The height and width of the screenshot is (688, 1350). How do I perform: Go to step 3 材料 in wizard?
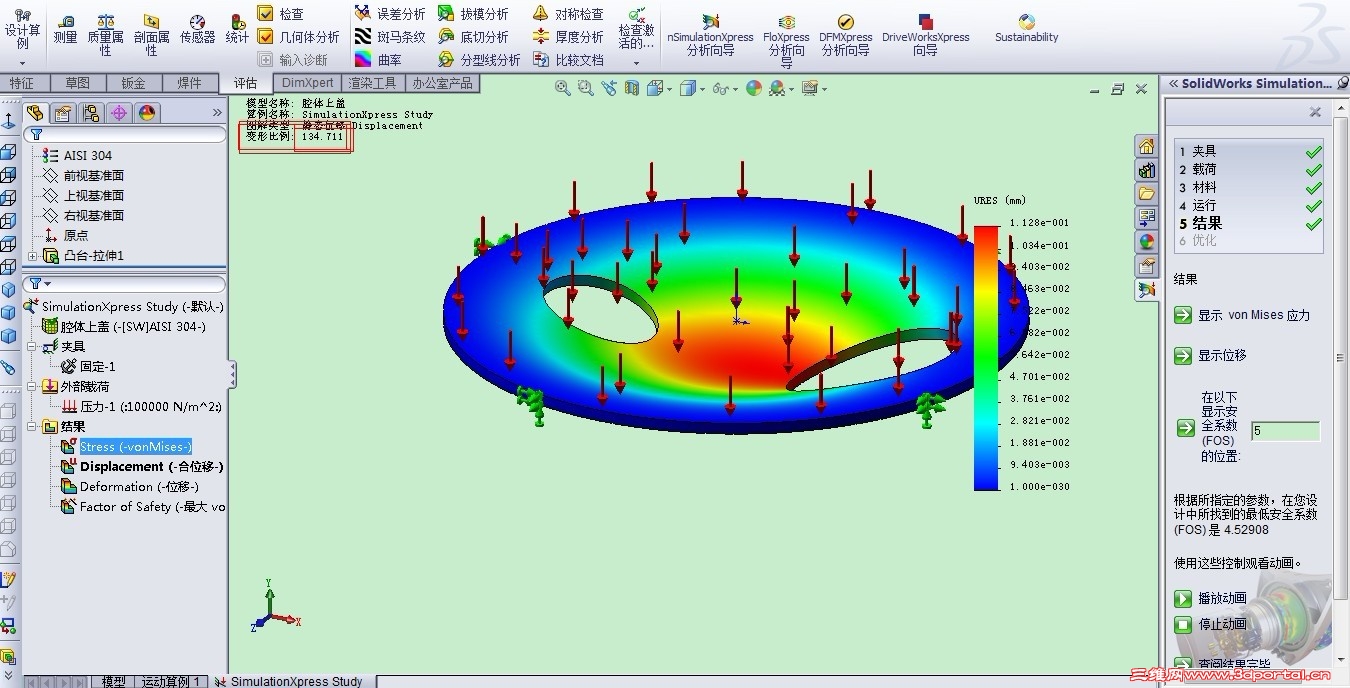pyautogui.click(x=1249, y=187)
